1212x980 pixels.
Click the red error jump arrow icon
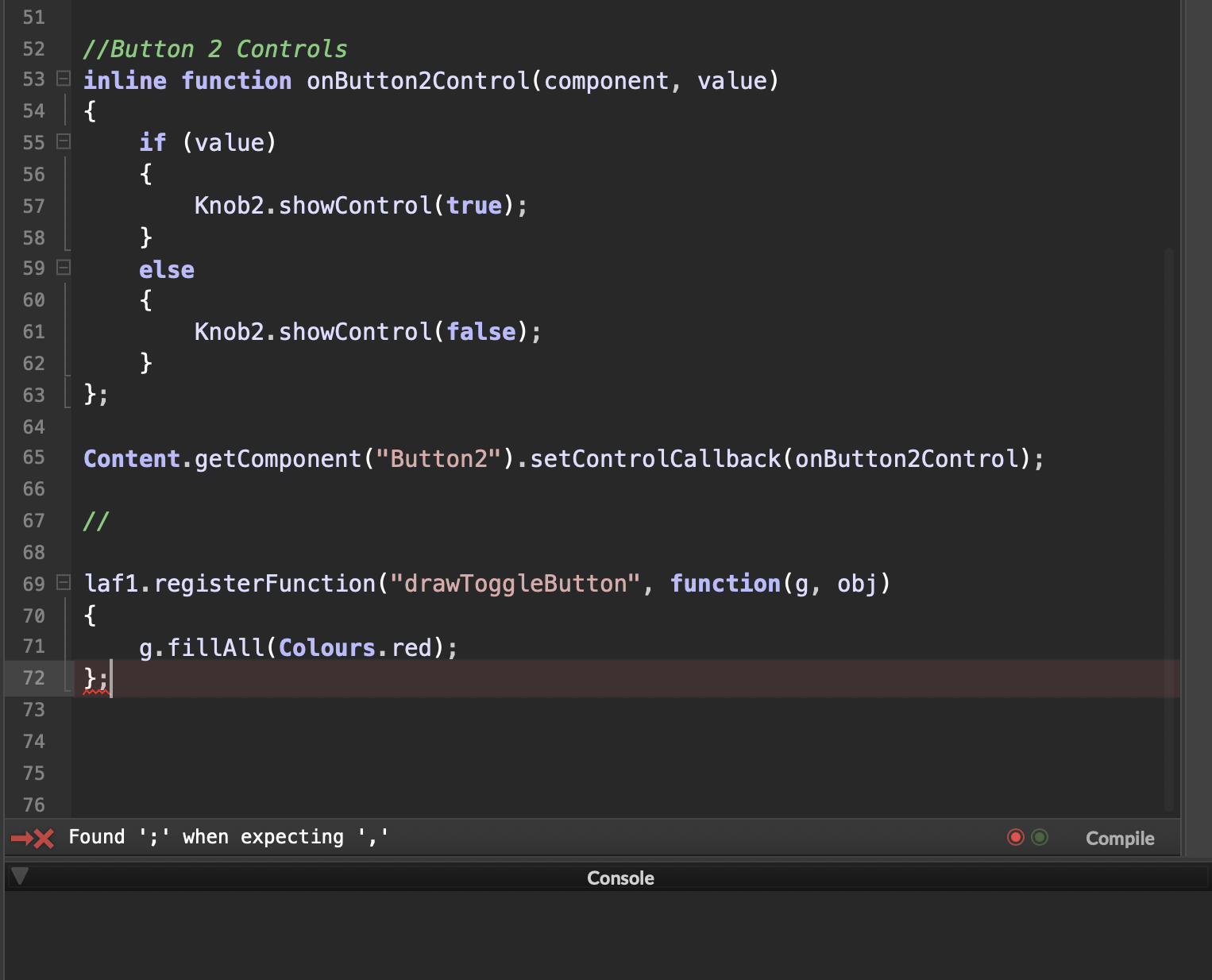point(33,838)
